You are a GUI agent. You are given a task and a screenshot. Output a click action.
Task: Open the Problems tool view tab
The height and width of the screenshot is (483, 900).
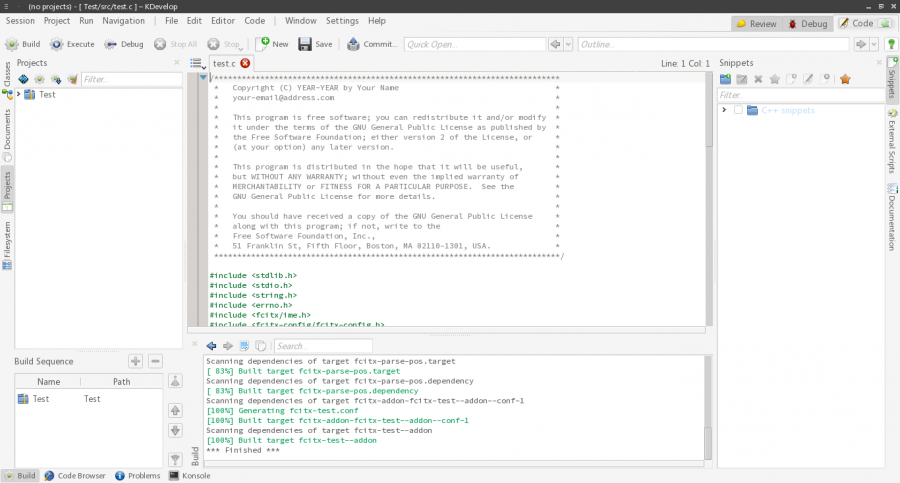pyautogui.click(x=137, y=476)
